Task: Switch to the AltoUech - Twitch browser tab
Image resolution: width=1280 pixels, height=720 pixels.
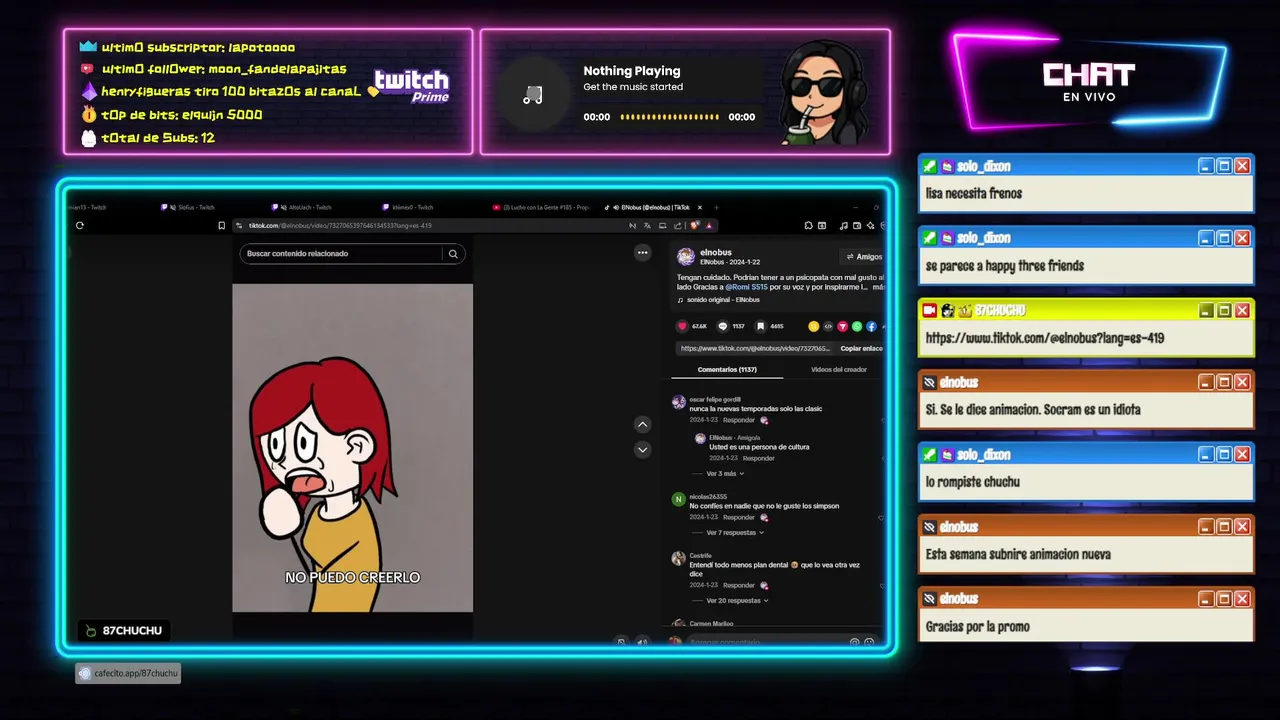Action: (x=301, y=207)
